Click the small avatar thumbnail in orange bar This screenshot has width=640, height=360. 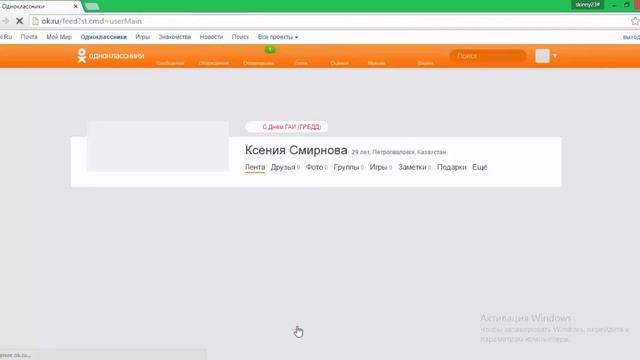542,56
